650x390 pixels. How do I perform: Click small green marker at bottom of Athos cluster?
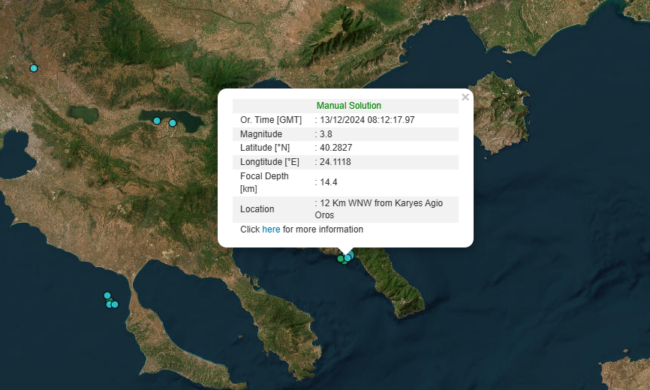coord(344,263)
